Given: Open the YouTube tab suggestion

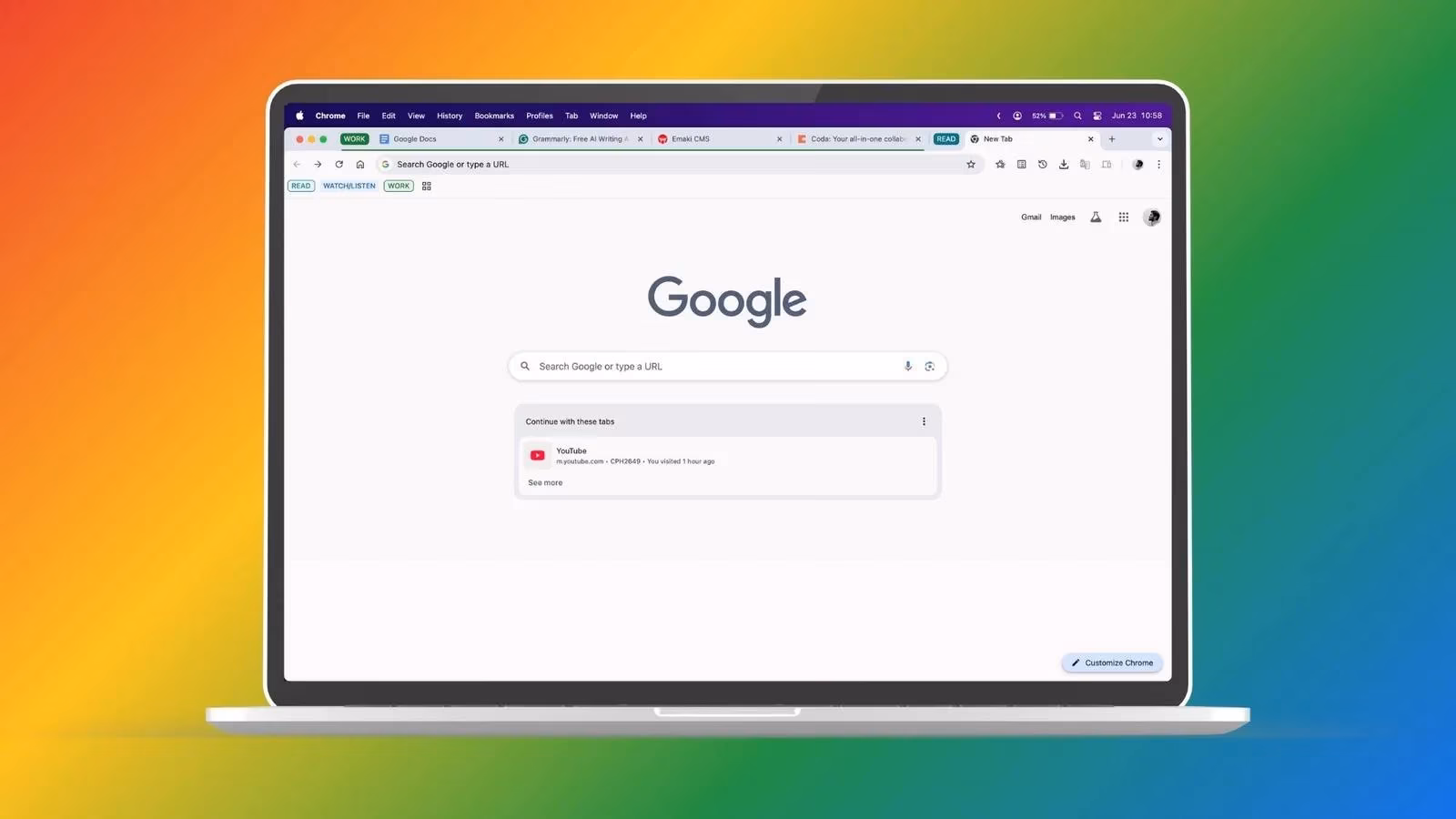Looking at the screenshot, I should click(727, 456).
